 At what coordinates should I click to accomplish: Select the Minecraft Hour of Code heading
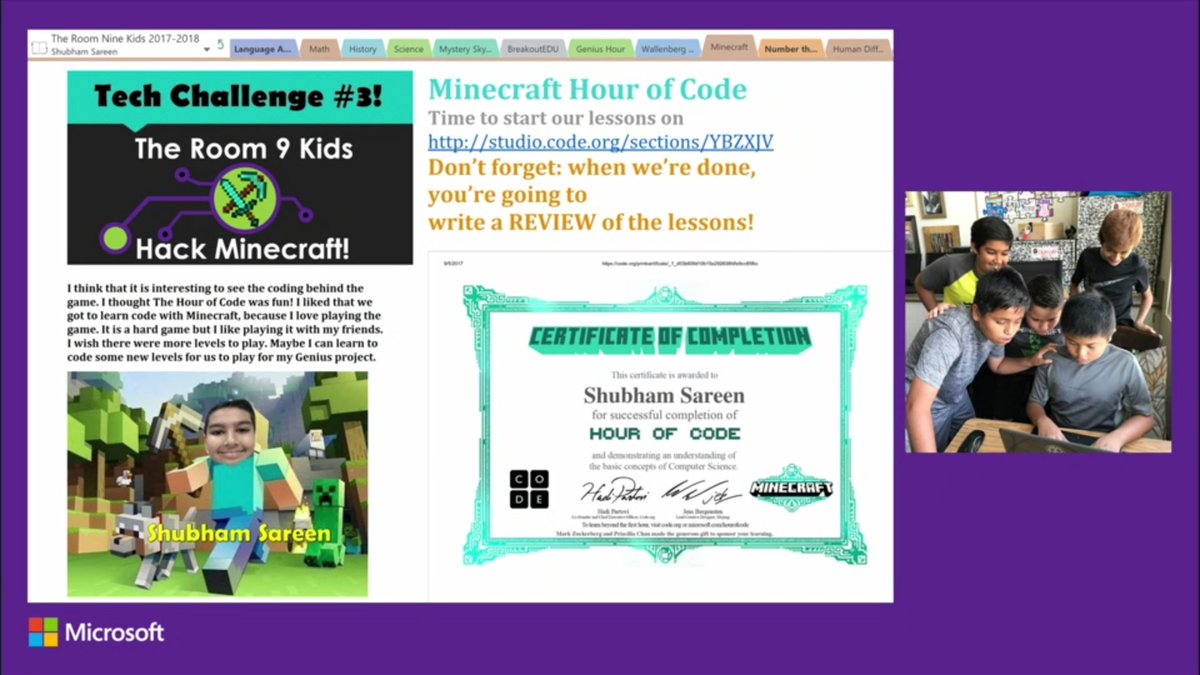coord(587,89)
